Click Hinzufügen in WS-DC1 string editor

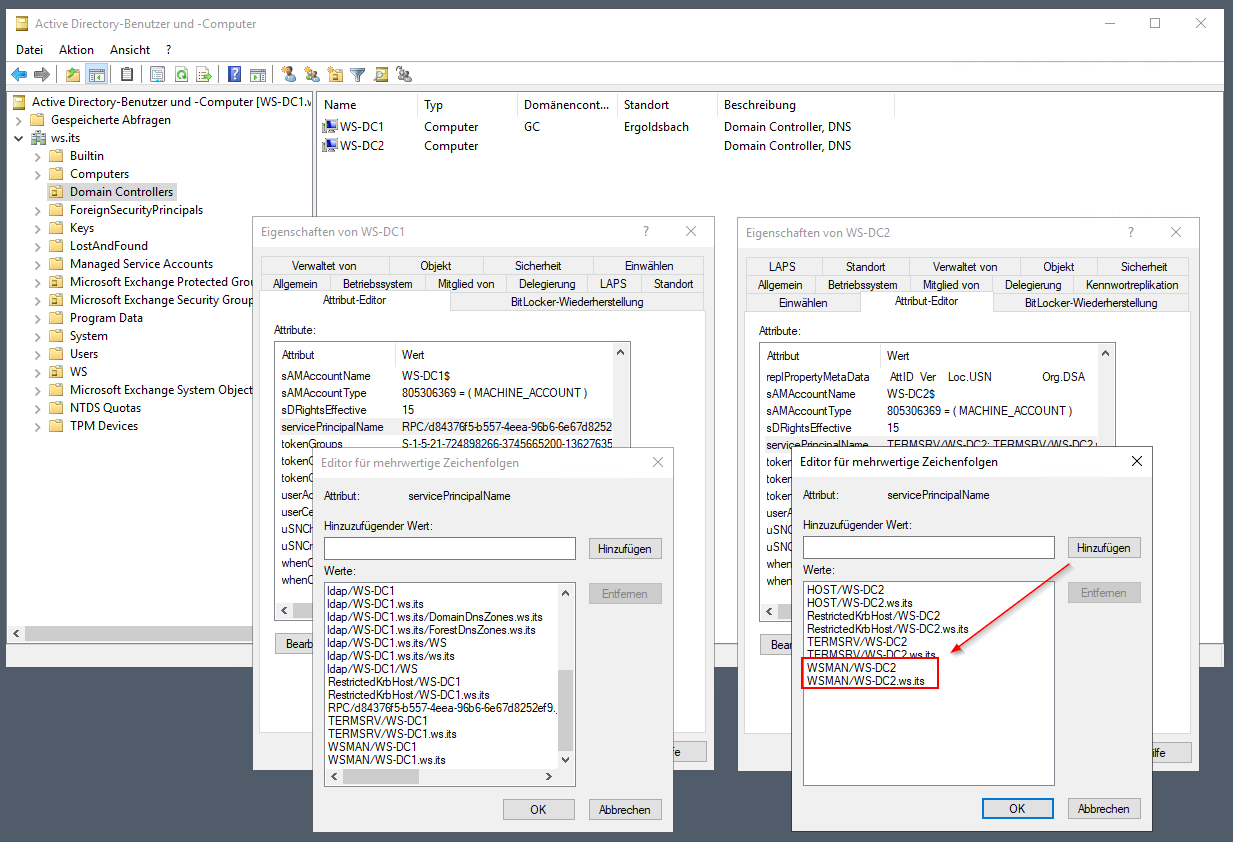point(625,549)
